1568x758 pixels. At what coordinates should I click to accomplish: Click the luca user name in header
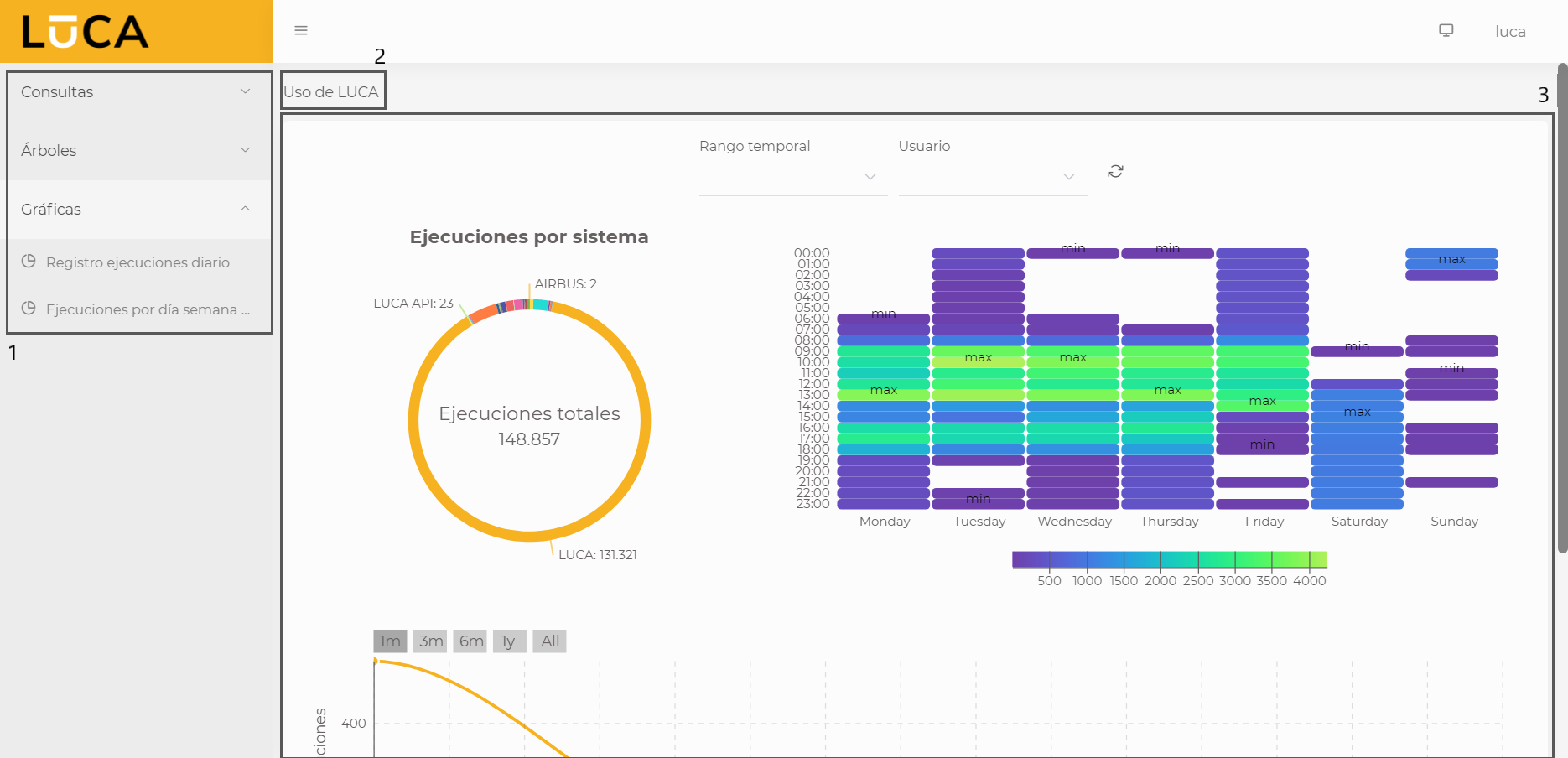click(x=1509, y=32)
